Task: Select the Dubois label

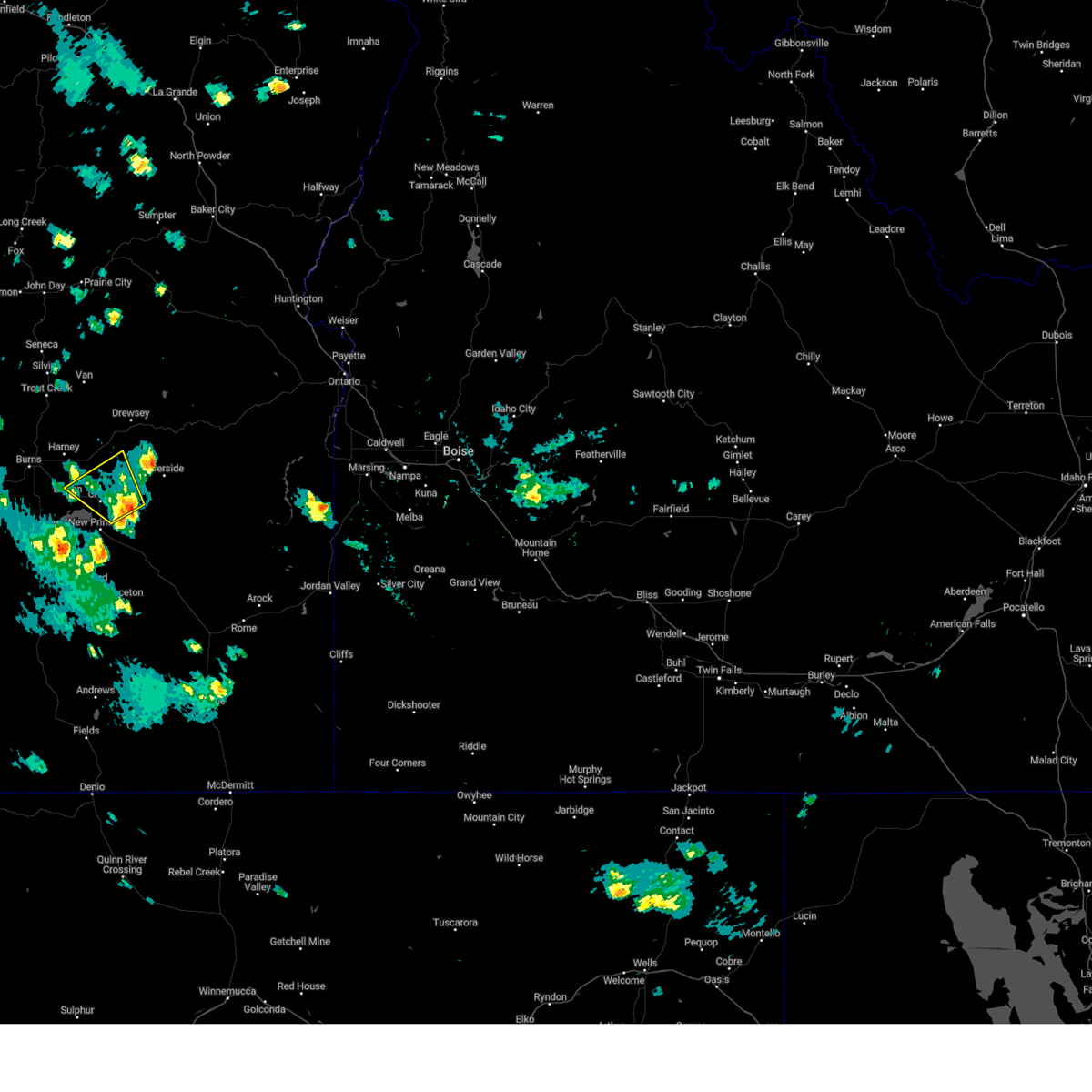Action: 1057,335
